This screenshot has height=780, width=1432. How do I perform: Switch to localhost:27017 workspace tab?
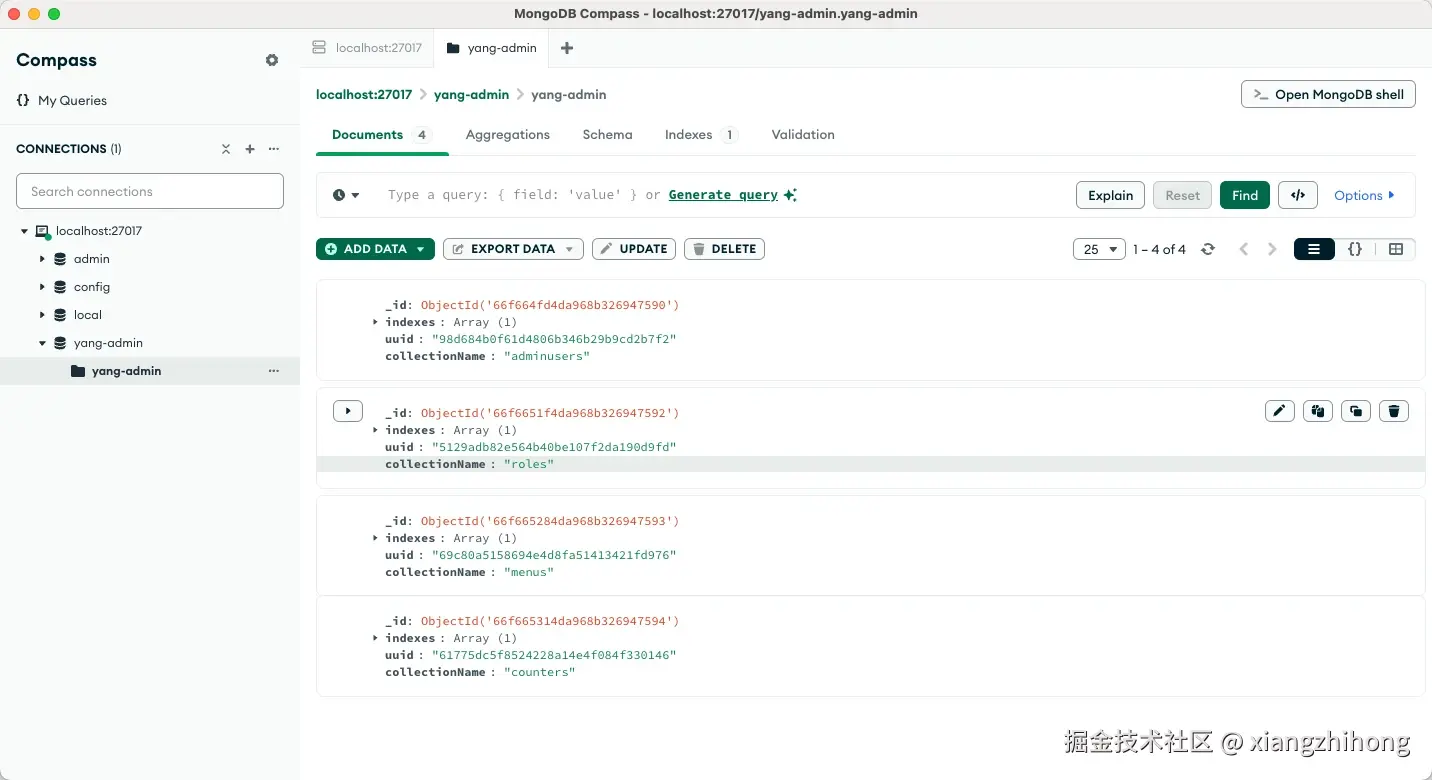coord(367,48)
